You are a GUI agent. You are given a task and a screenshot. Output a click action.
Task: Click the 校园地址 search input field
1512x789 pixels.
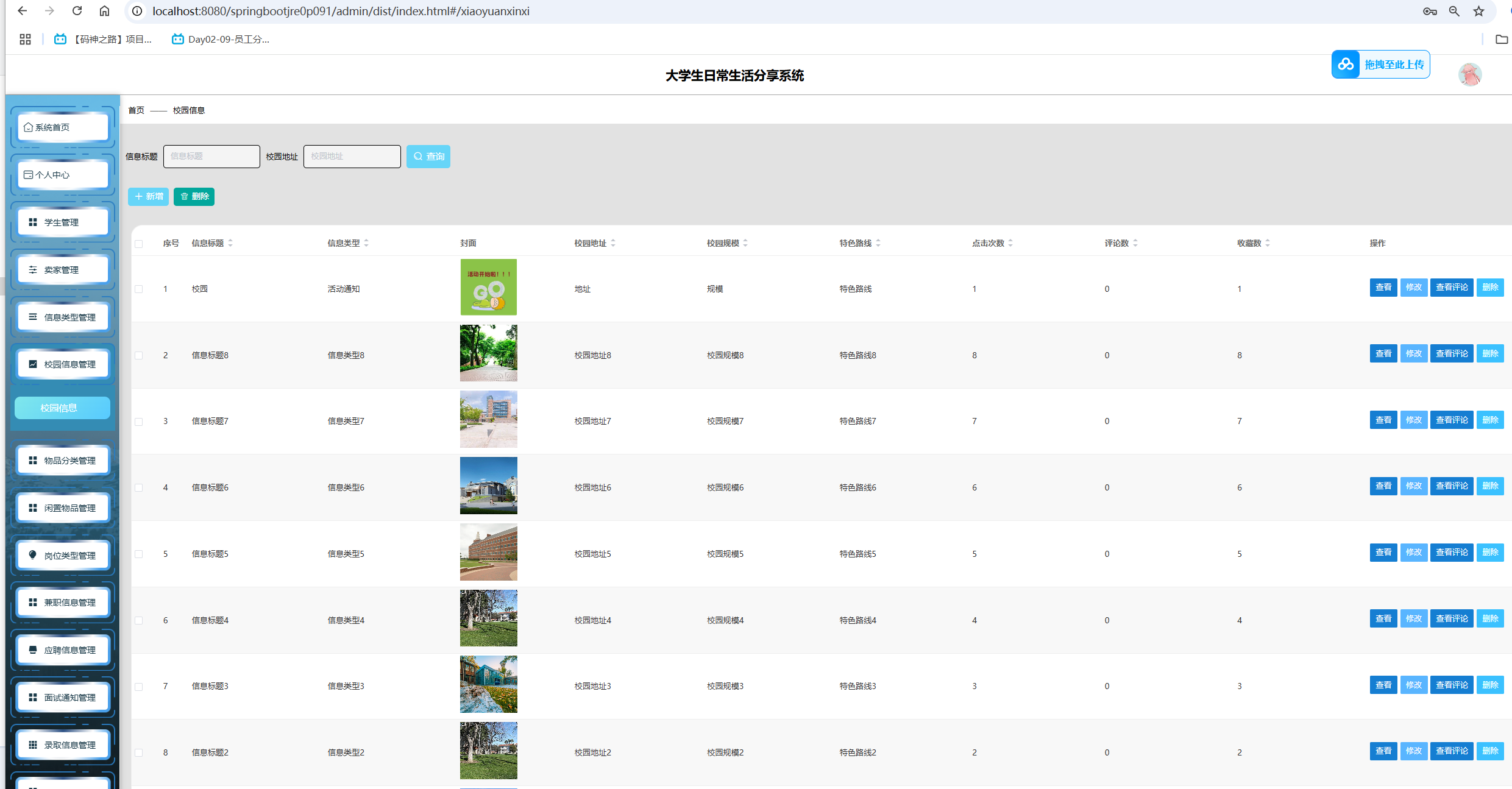click(x=352, y=157)
